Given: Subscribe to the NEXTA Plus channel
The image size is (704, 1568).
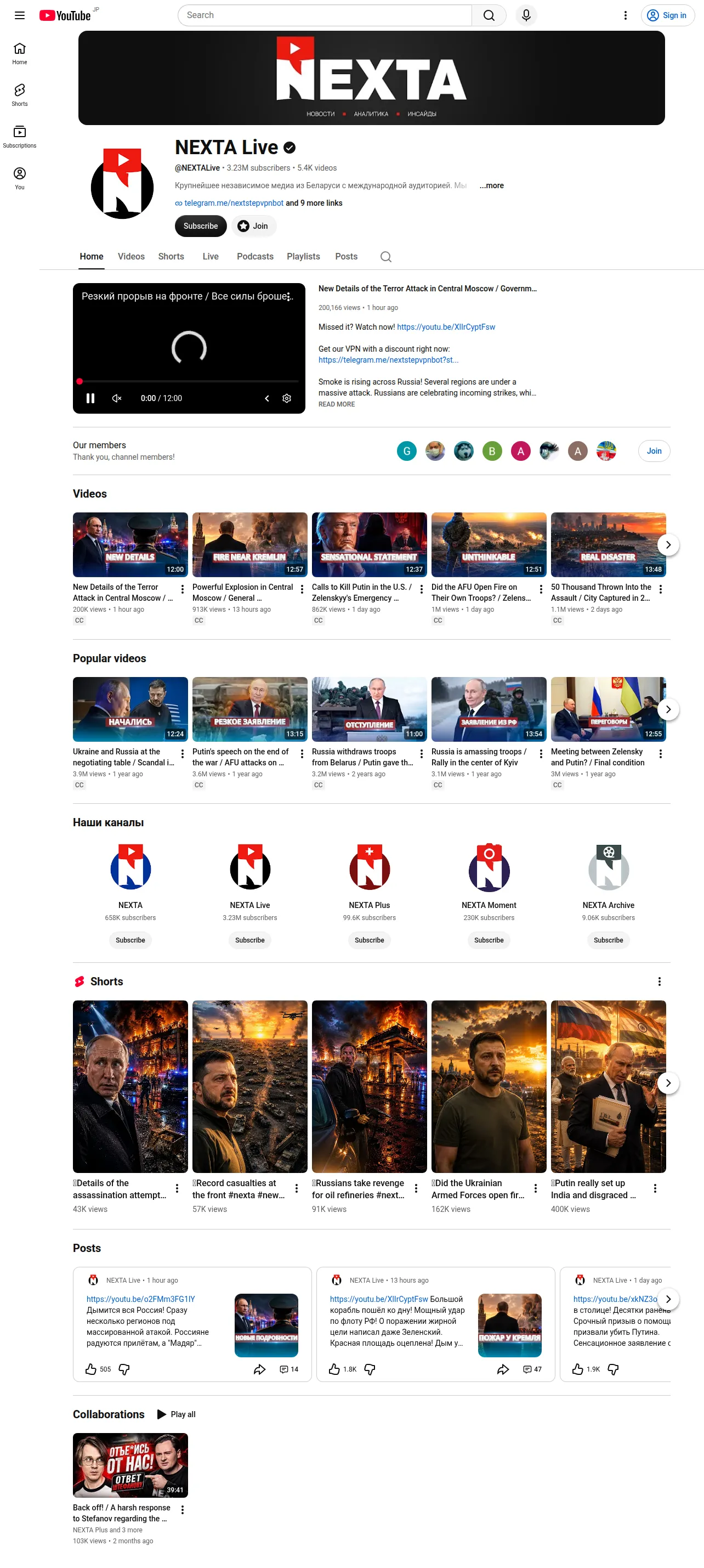Looking at the screenshot, I should pyautogui.click(x=370, y=940).
